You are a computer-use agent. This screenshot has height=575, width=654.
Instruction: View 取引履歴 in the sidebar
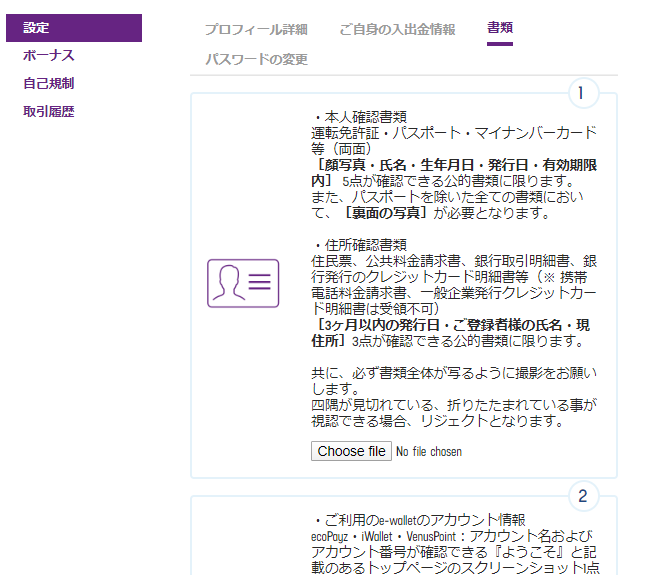[48, 111]
